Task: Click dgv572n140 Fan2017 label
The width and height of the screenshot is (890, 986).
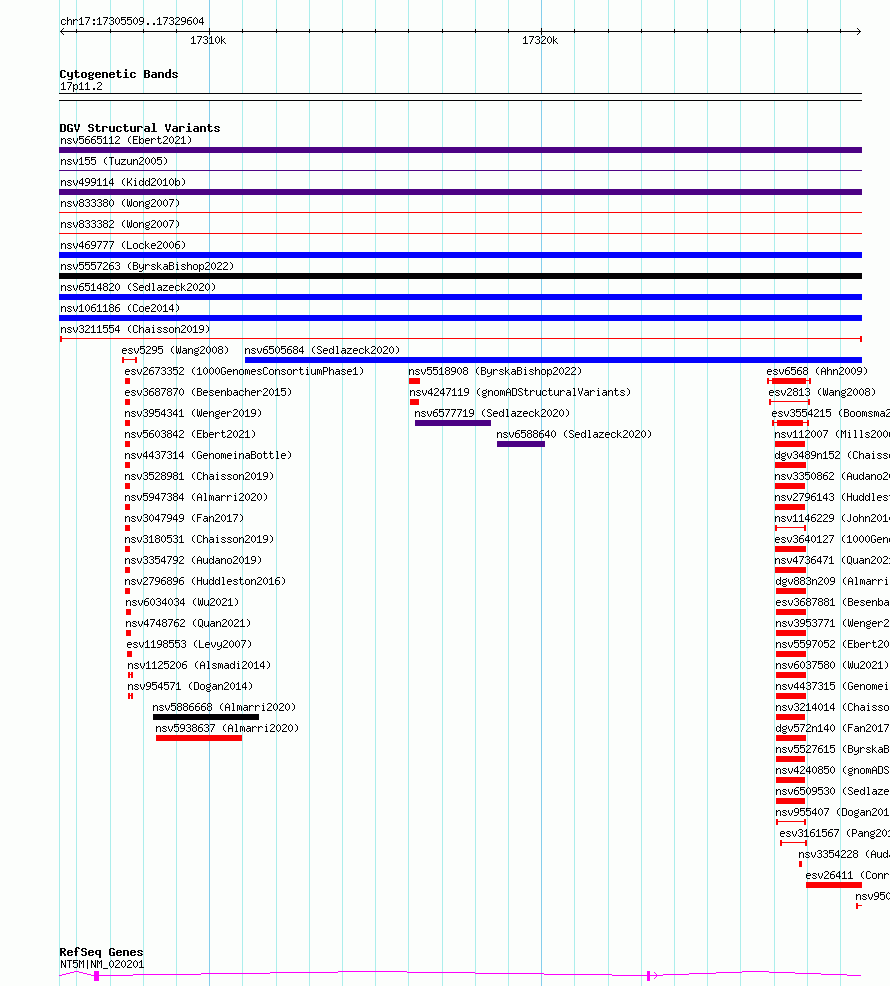Action: click(x=833, y=728)
